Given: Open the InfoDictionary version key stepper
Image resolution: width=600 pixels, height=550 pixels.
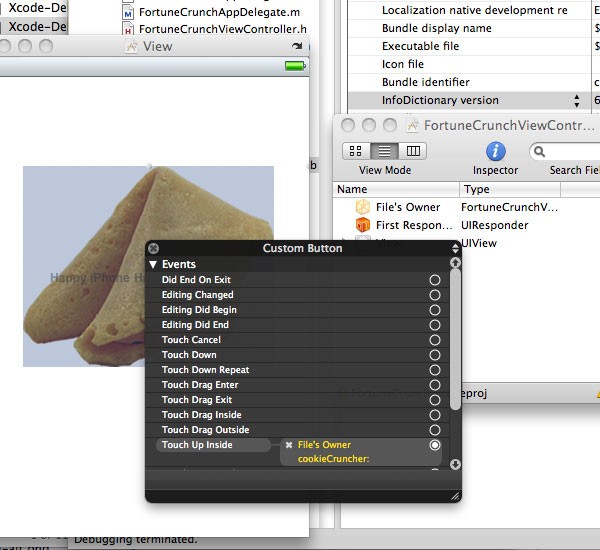Looking at the screenshot, I should (x=577, y=101).
